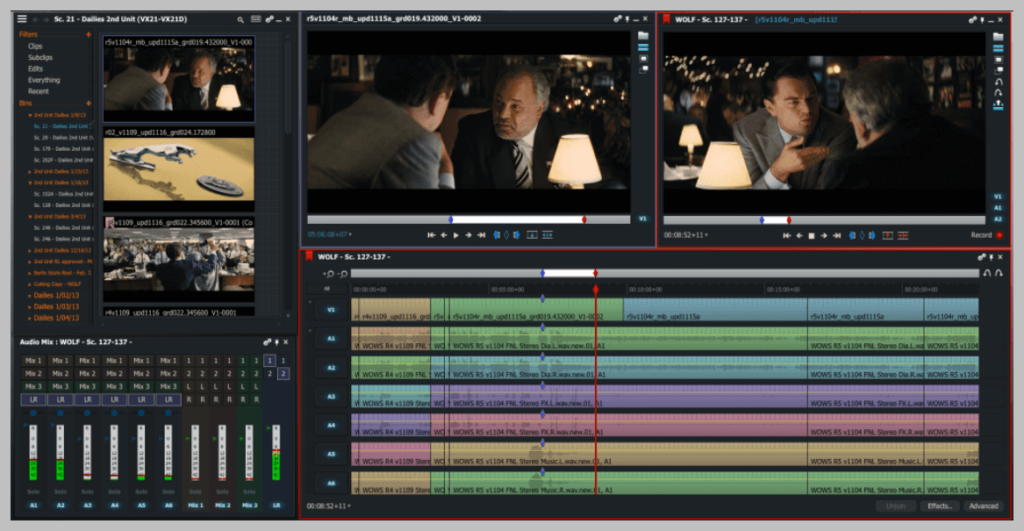This screenshot has width=1024, height=531.
Task: Zoom in on the timeline
Action: (x=328, y=274)
